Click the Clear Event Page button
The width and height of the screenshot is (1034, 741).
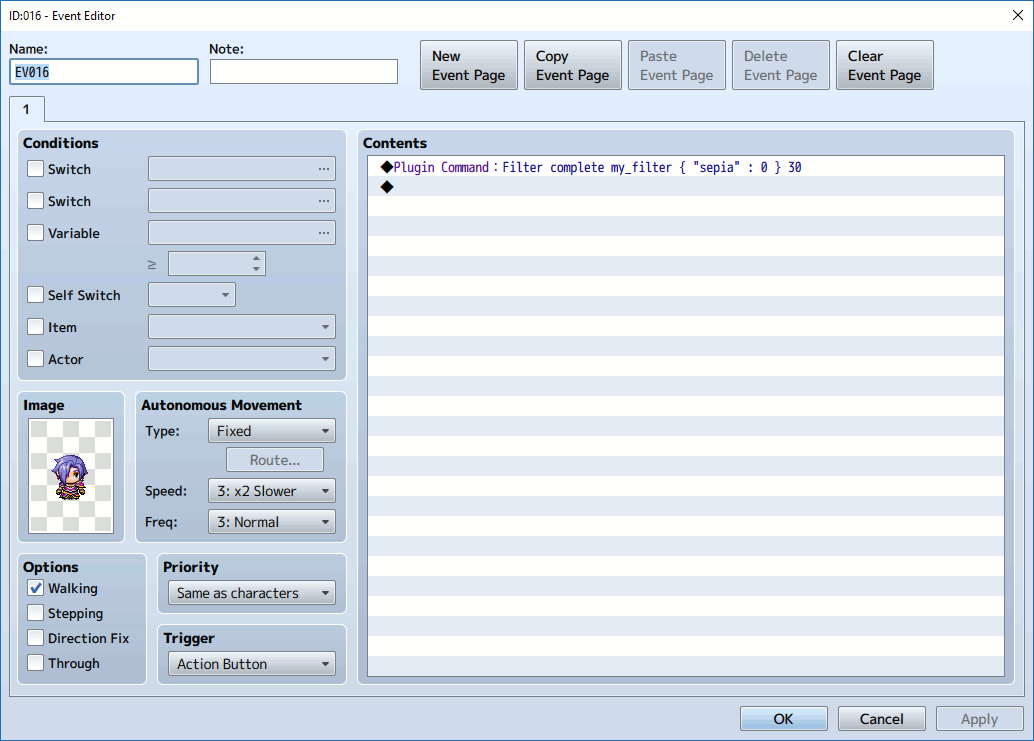[x=884, y=65]
